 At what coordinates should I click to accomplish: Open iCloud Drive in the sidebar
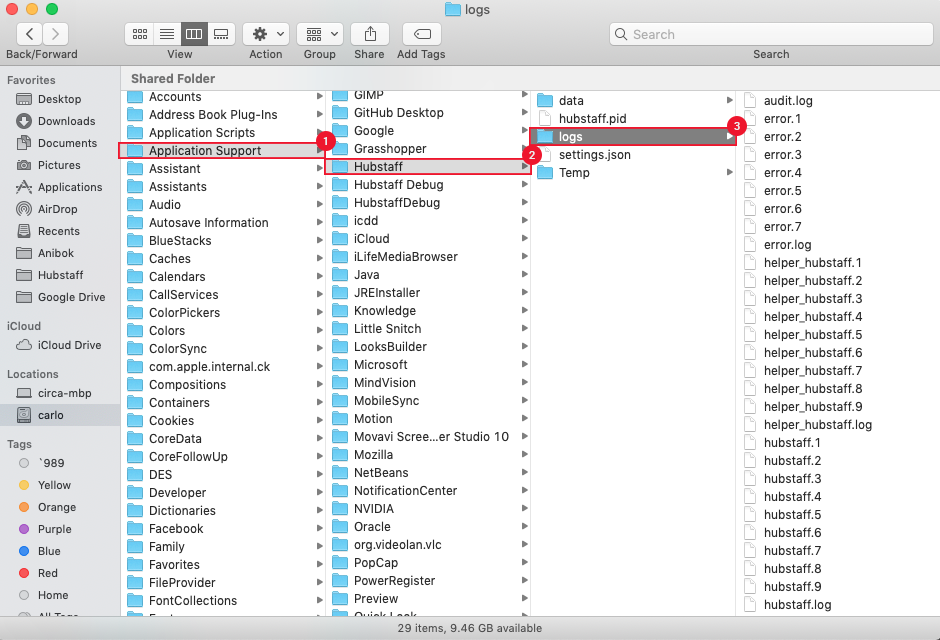click(x=59, y=345)
